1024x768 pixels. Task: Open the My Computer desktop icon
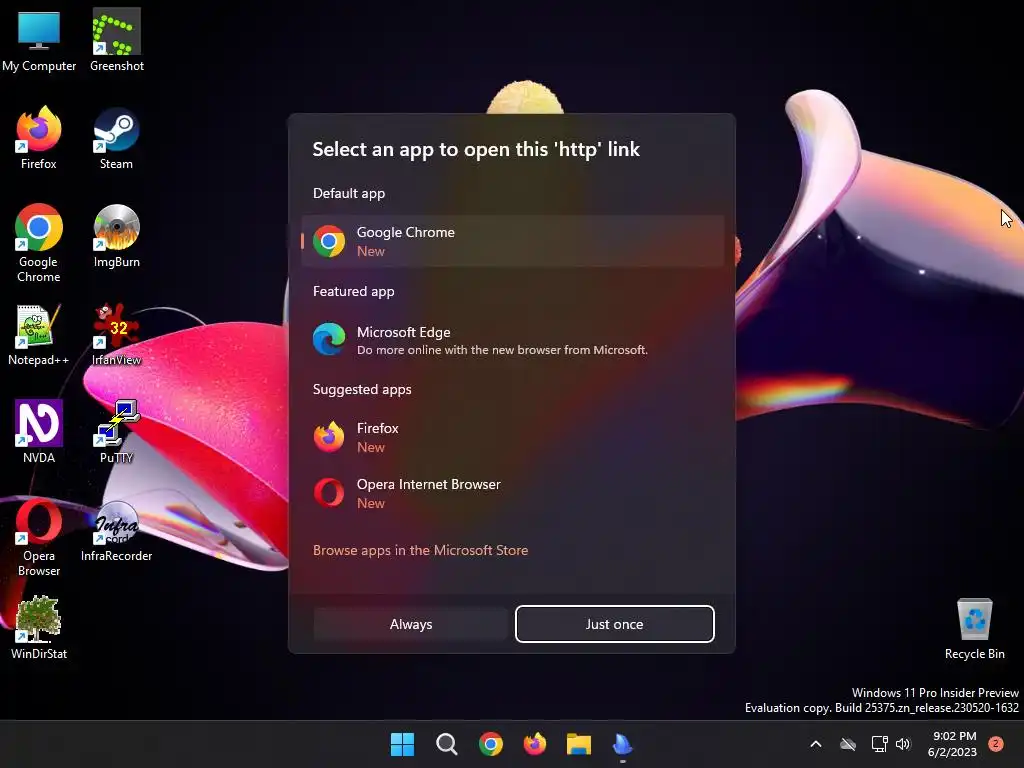click(x=39, y=40)
